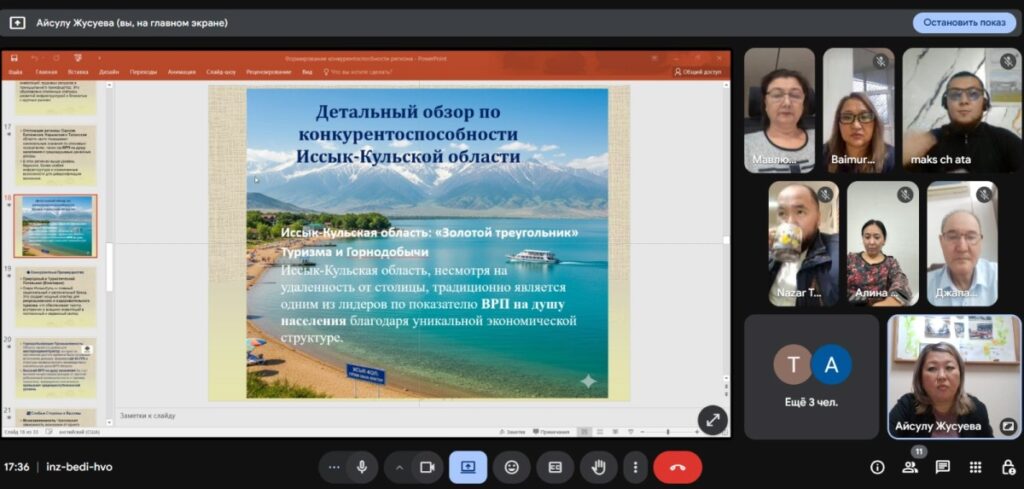Show the participants list icon

pyautogui.click(x=910, y=467)
